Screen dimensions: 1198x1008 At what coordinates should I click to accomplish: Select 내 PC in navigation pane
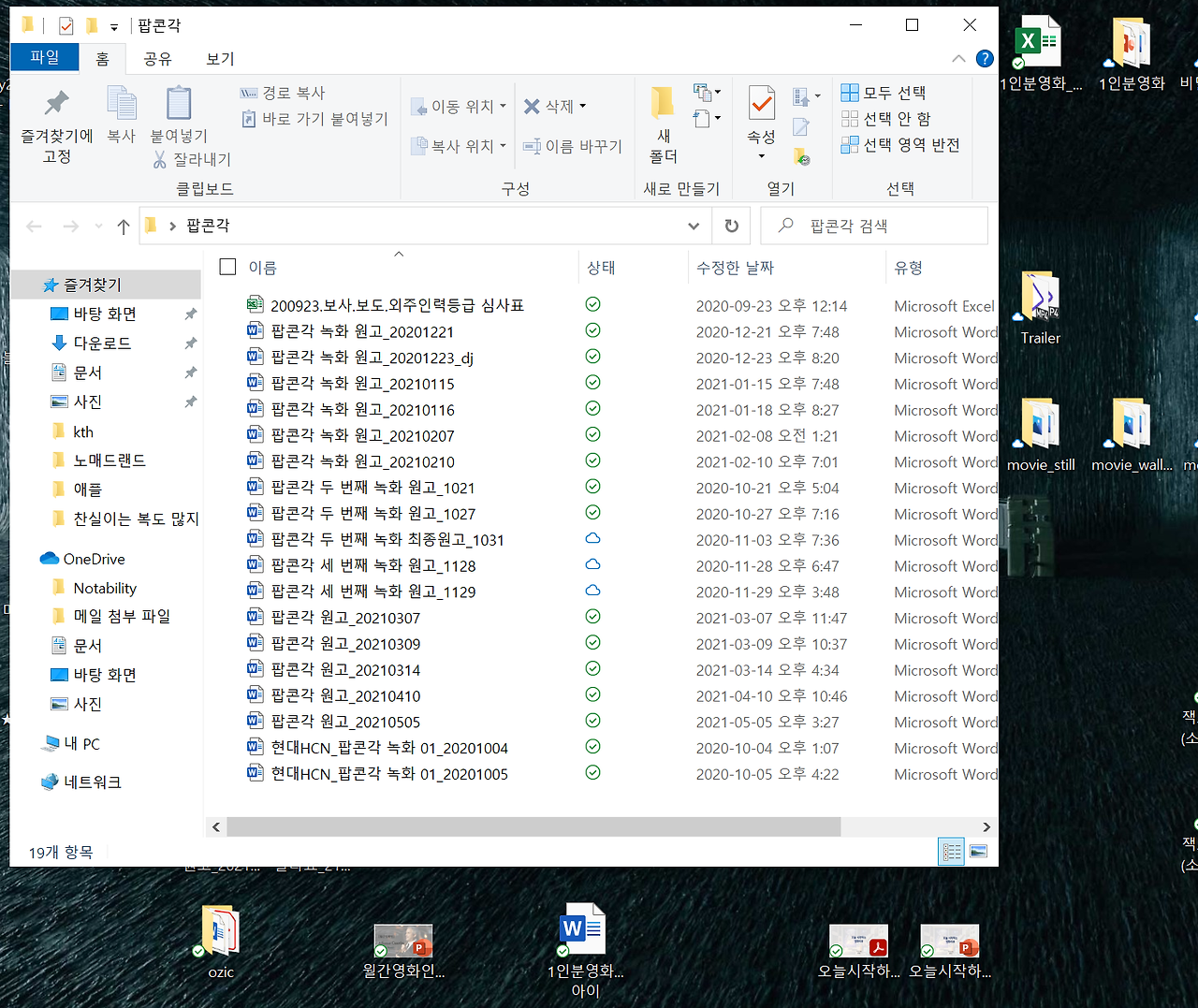click(x=81, y=744)
